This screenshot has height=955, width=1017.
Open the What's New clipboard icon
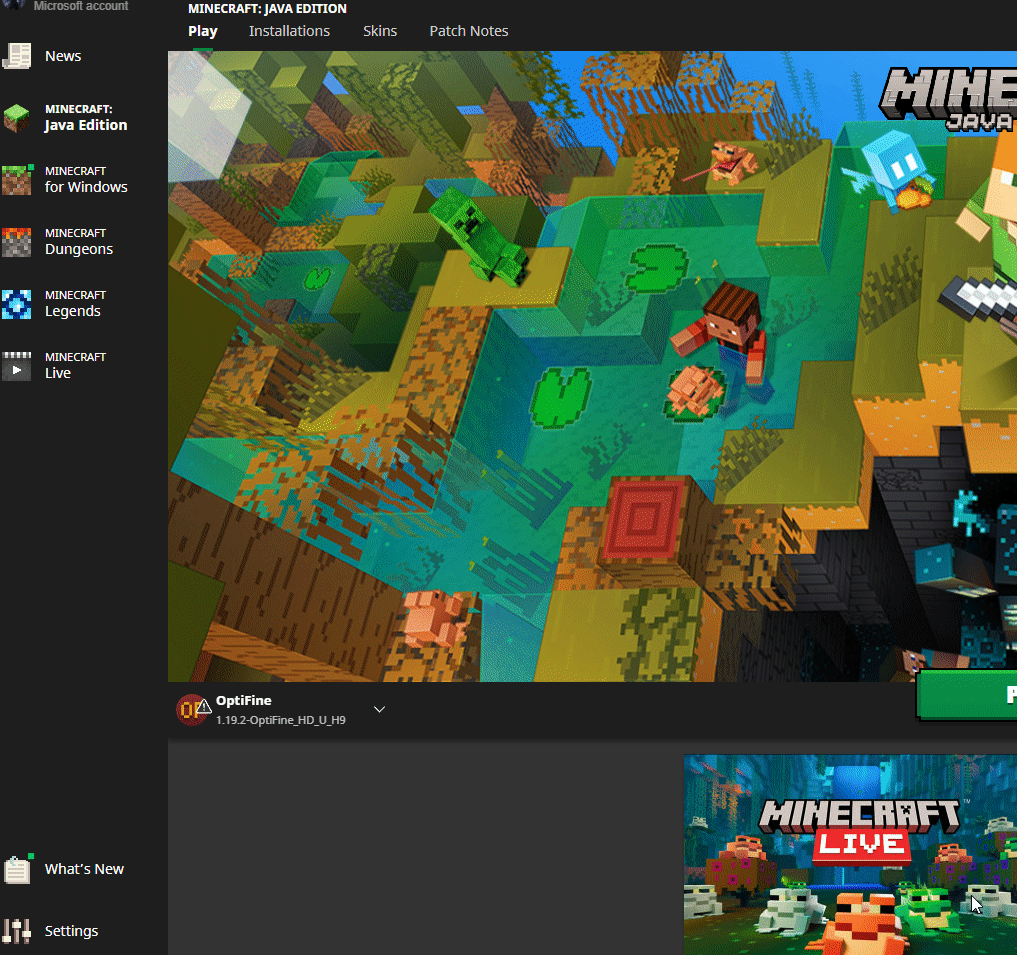17,869
